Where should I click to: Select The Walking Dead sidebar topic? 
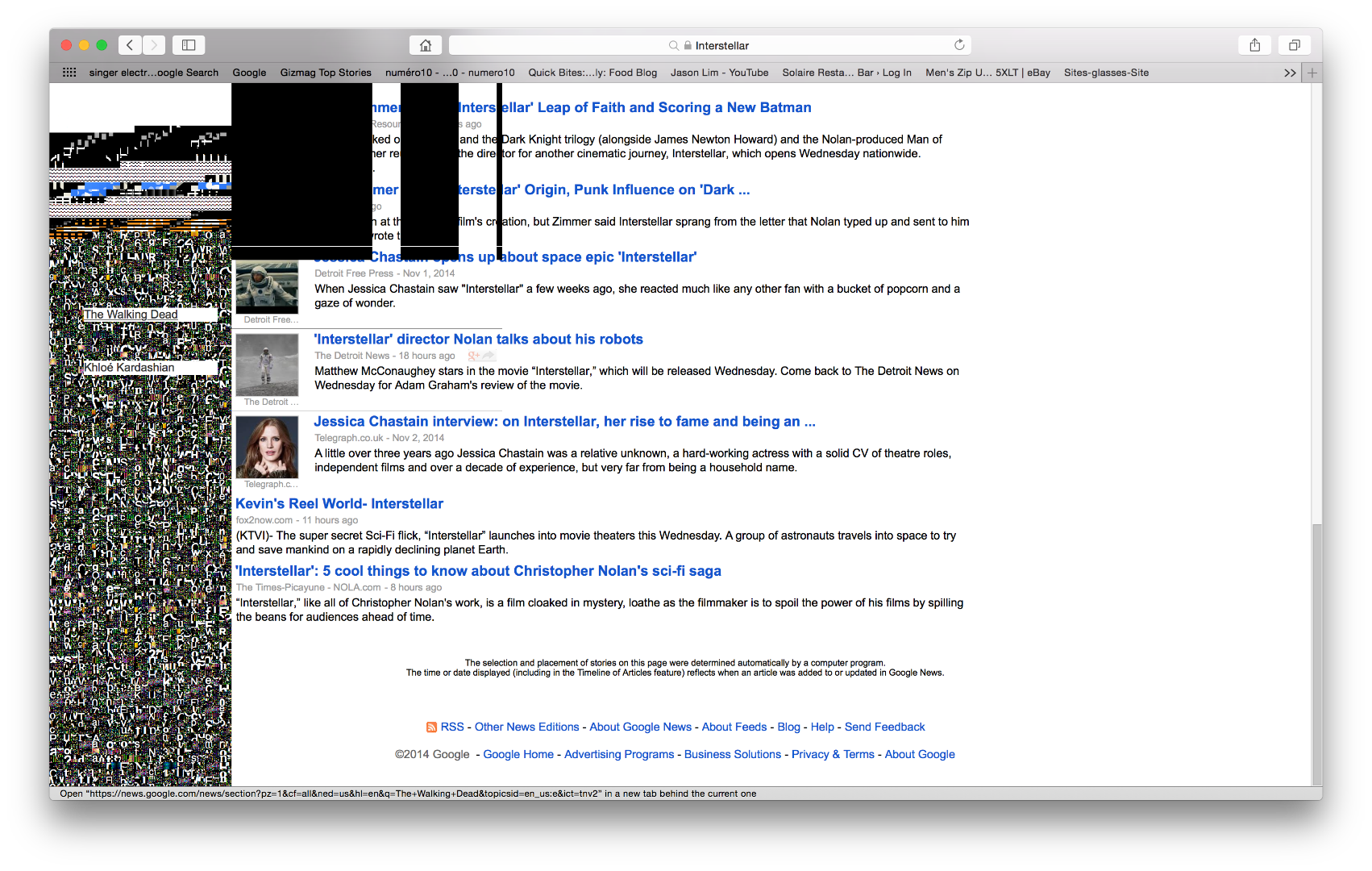pyautogui.click(x=131, y=315)
